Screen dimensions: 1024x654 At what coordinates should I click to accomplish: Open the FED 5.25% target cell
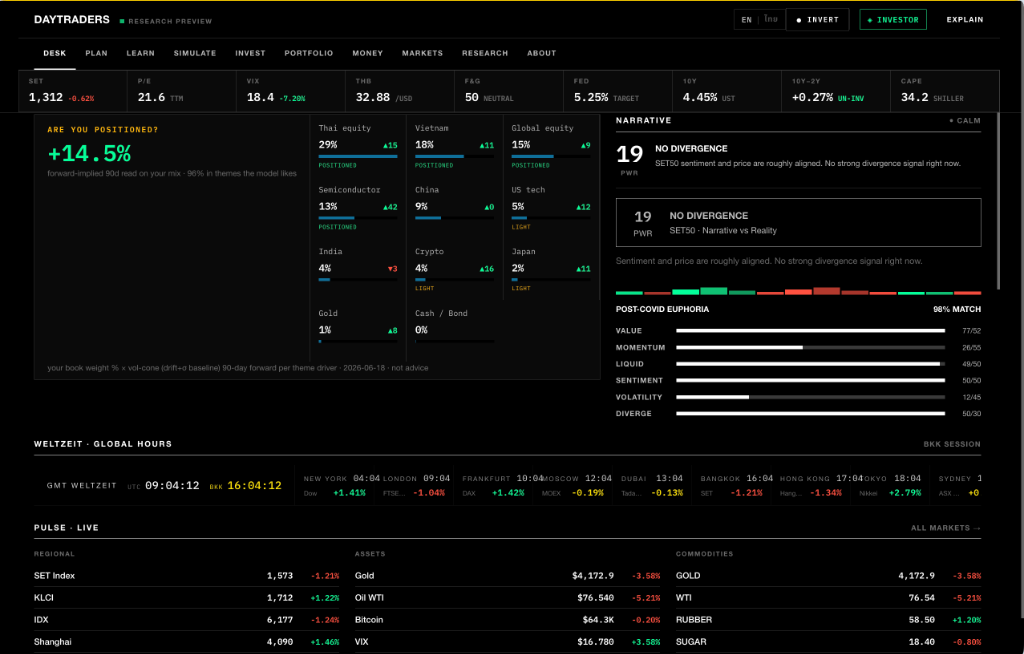pyautogui.click(x=618, y=91)
